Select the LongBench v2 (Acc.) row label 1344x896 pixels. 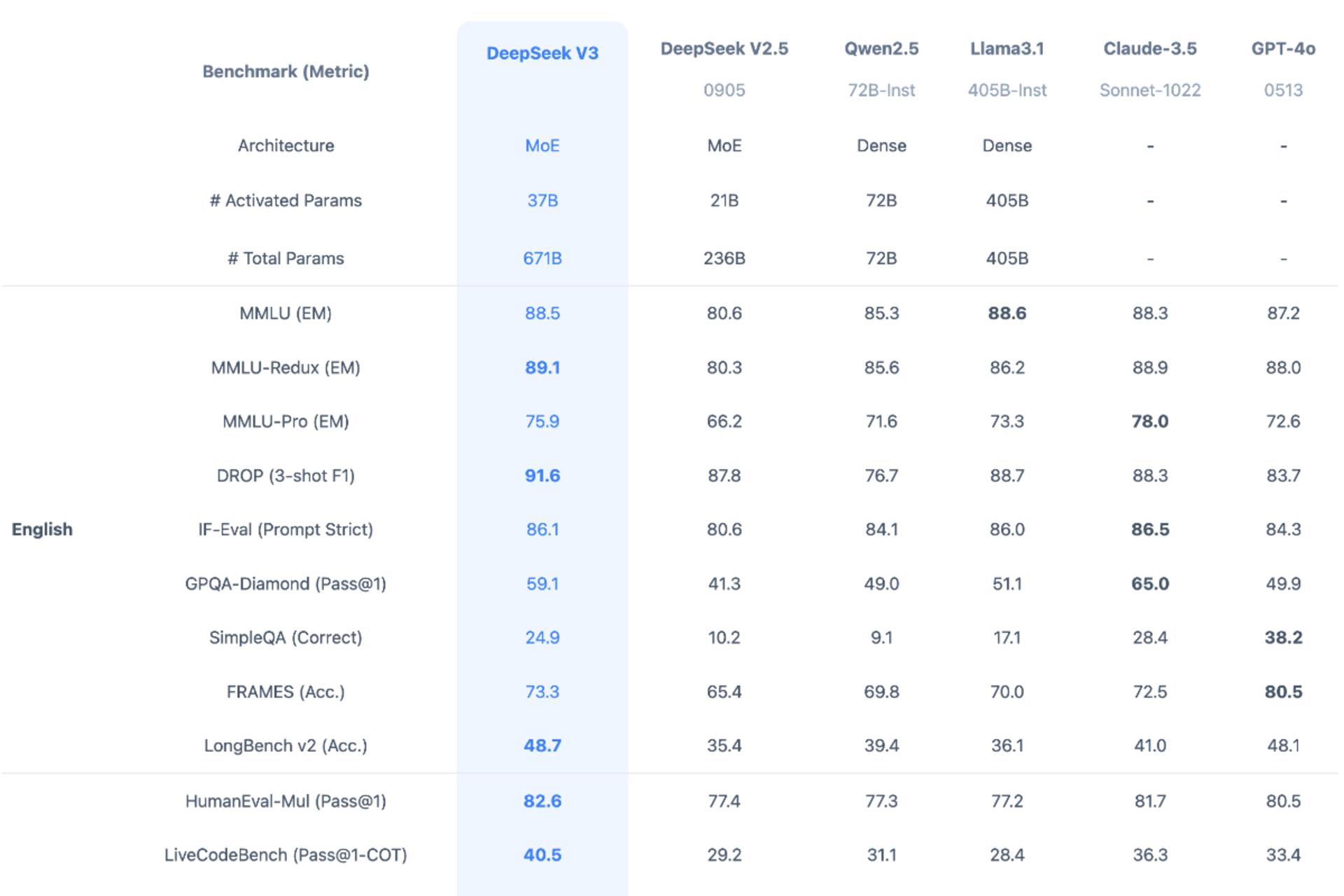[x=286, y=745]
